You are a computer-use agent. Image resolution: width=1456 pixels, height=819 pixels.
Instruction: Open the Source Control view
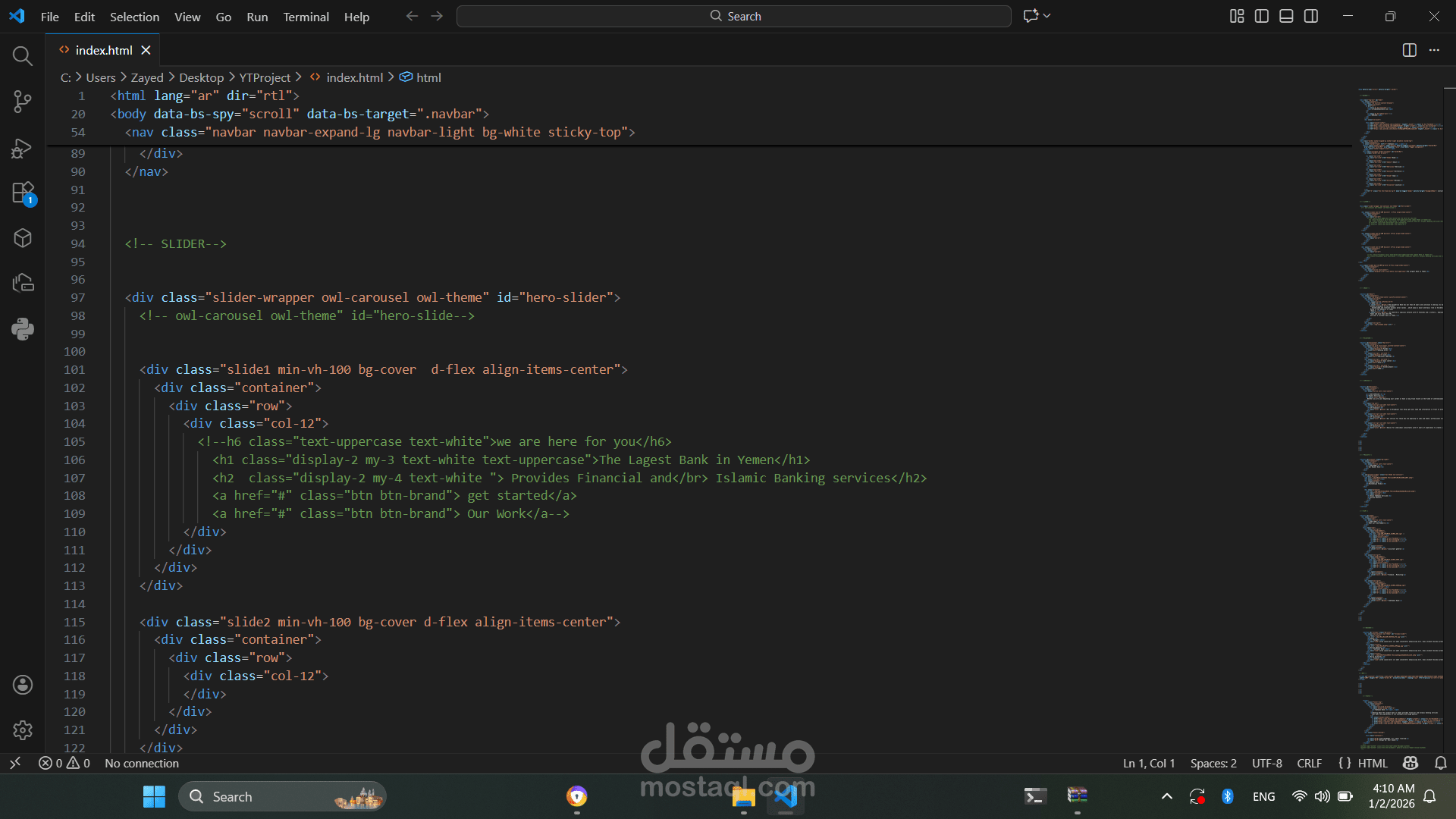point(23,101)
